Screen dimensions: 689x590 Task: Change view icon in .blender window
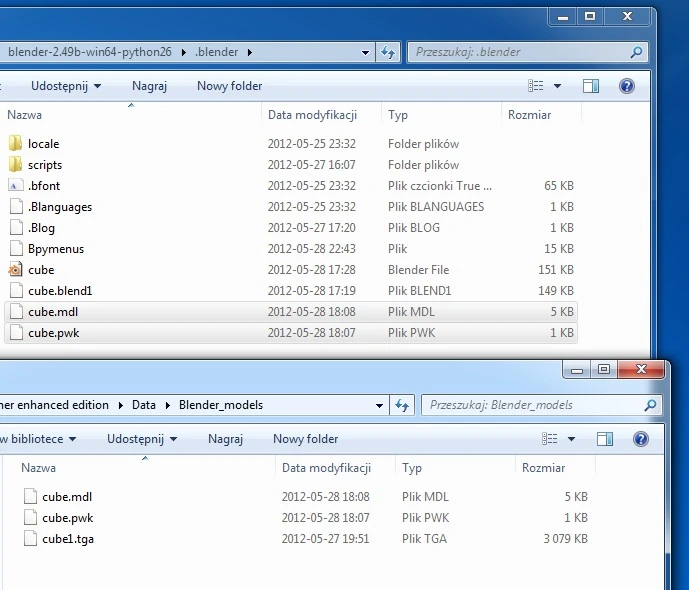coord(536,86)
